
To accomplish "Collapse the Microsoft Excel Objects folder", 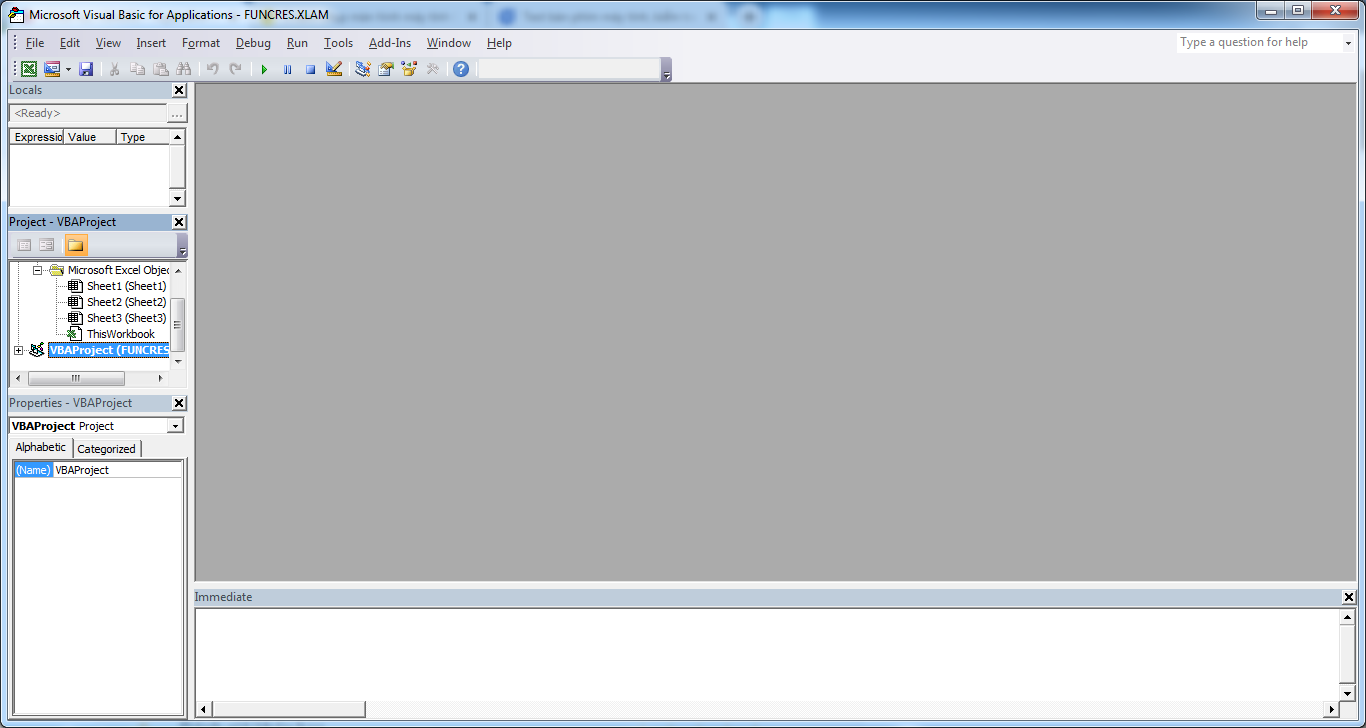I will 37,270.
